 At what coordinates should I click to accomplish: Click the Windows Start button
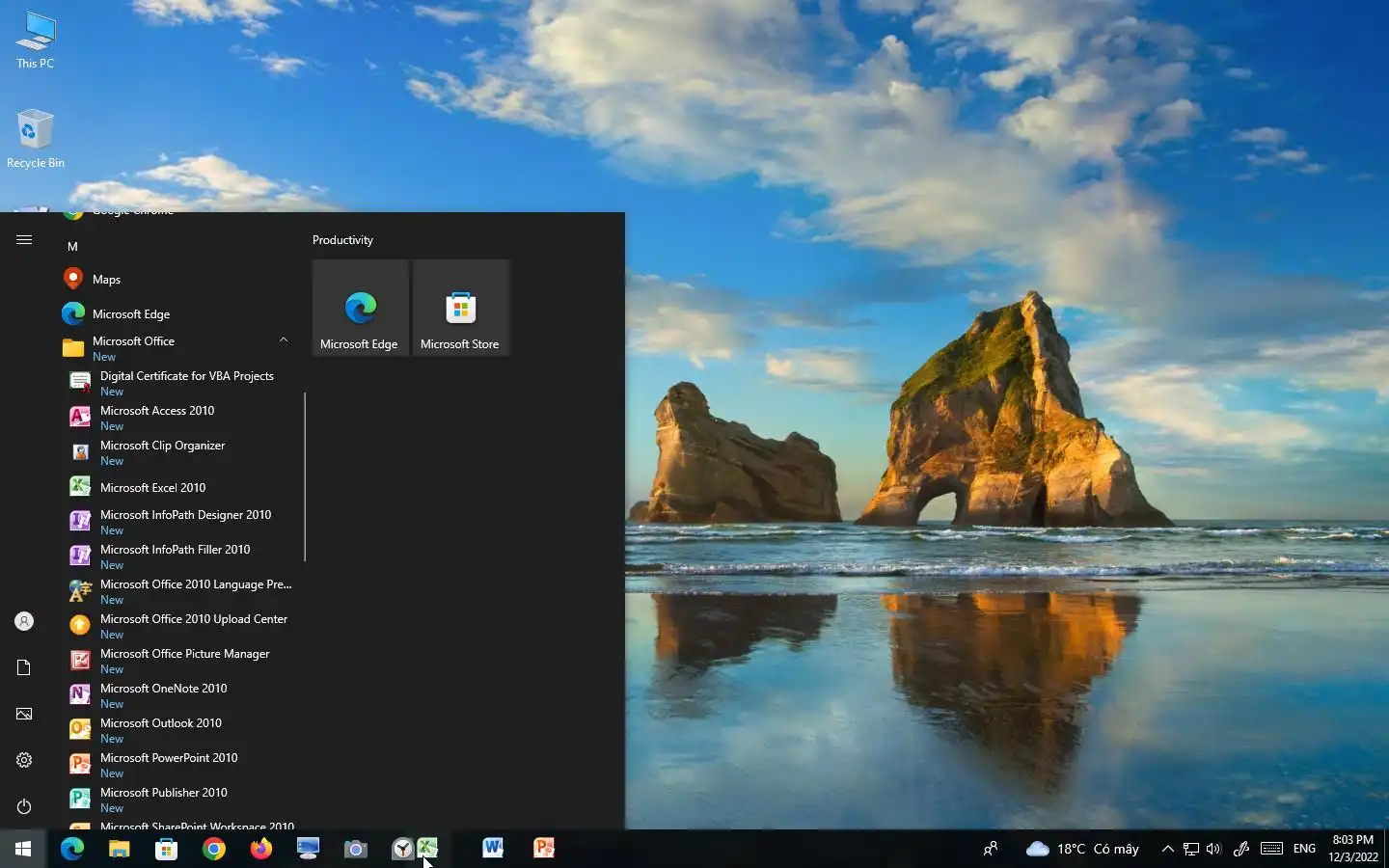click(x=23, y=849)
